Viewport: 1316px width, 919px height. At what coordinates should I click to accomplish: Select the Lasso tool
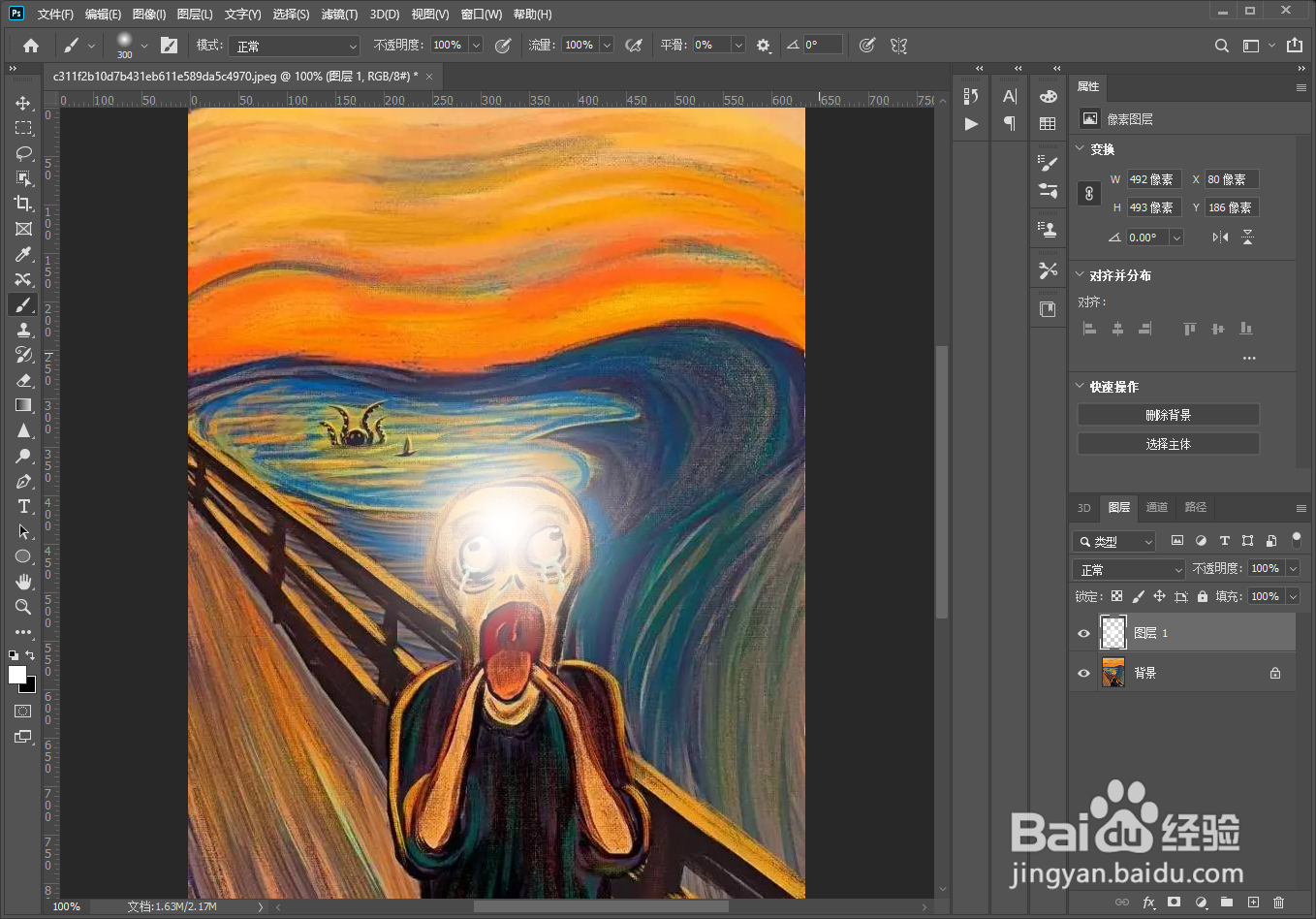pyautogui.click(x=23, y=153)
